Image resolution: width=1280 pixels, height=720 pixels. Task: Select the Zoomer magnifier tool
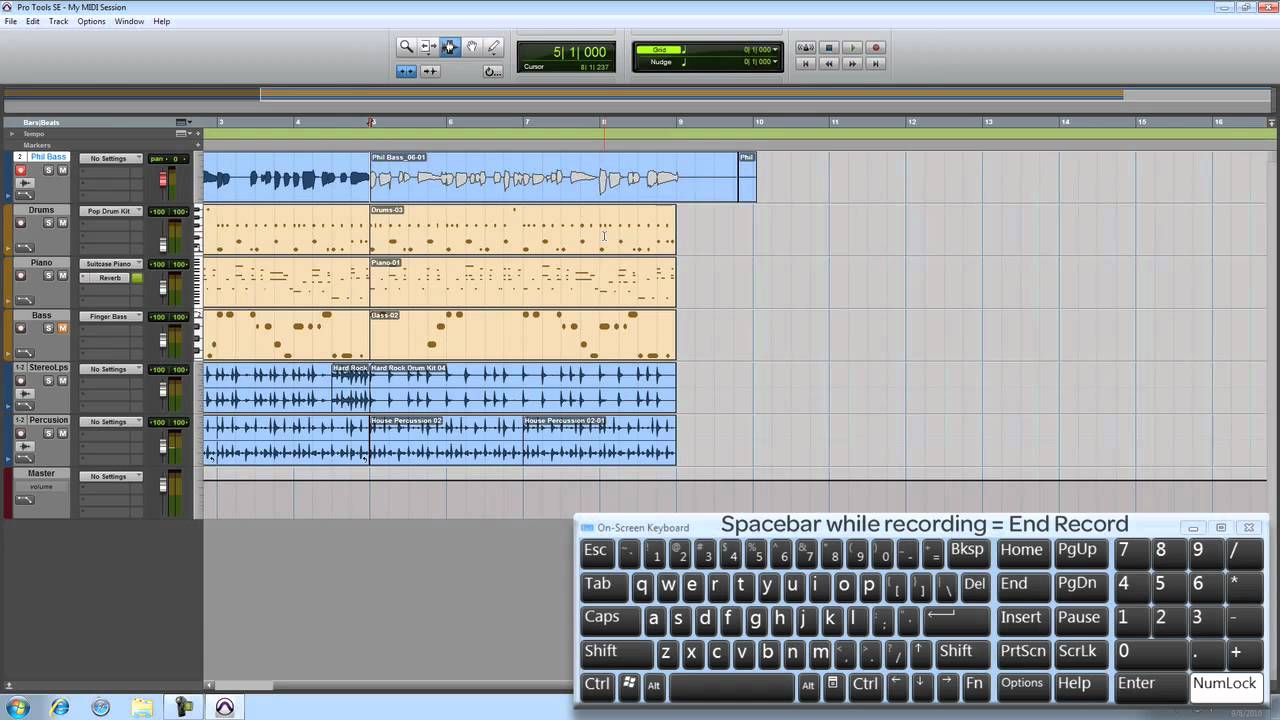pos(406,46)
